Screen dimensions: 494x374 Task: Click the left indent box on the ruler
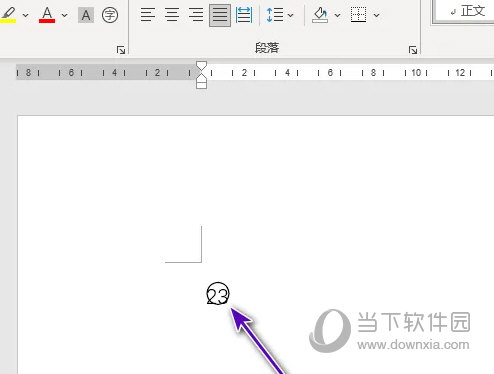coord(201,85)
